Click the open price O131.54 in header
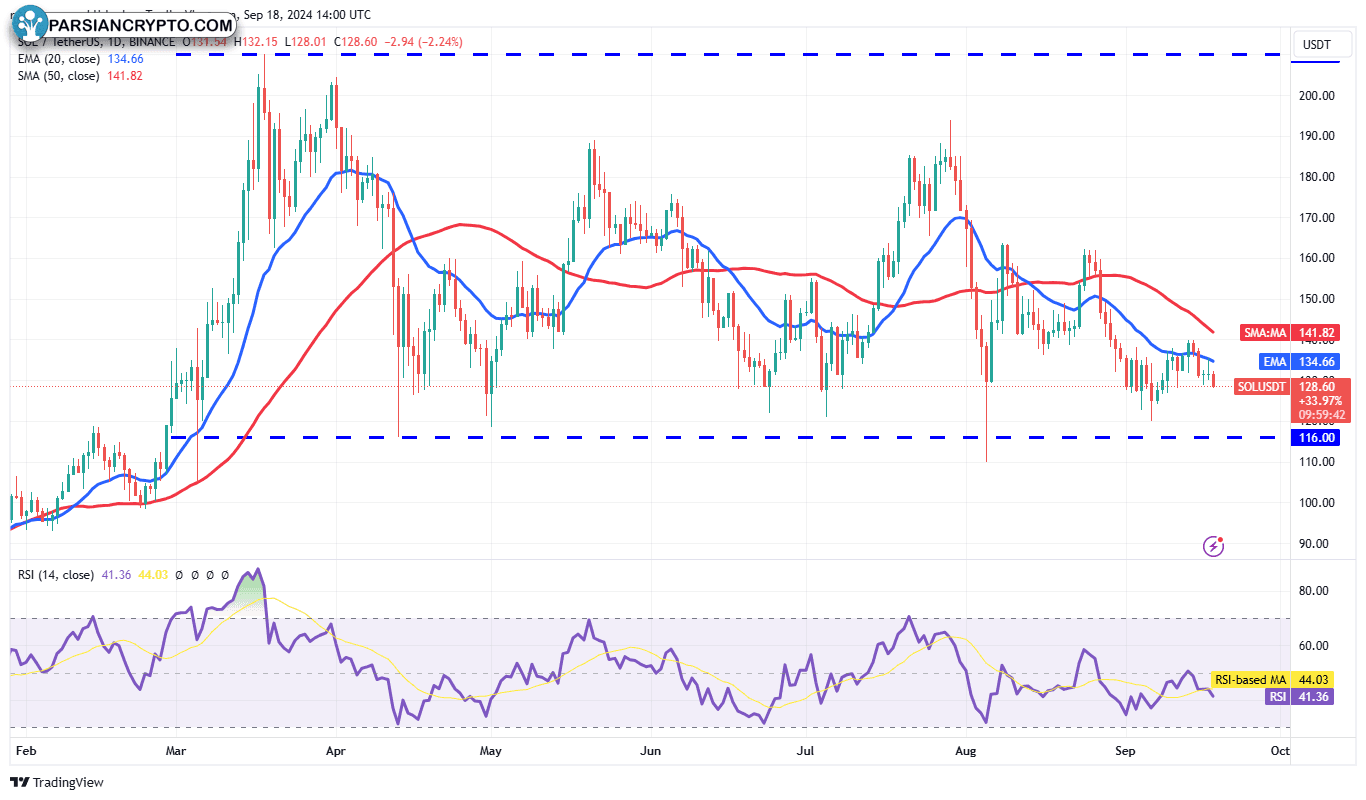Viewport: 1366px width, 800px height. pyautogui.click(x=204, y=42)
